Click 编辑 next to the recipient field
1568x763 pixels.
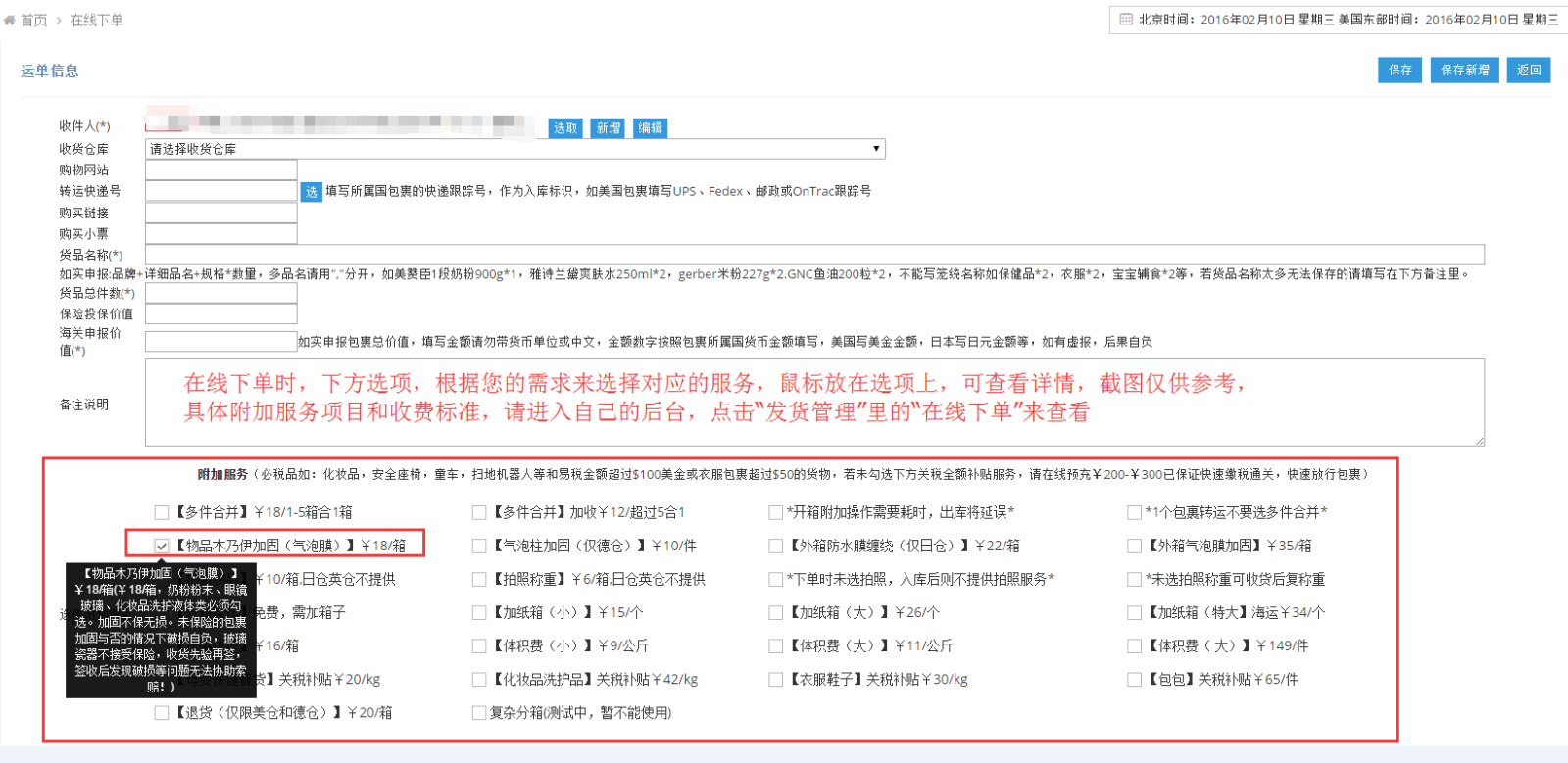651,128
